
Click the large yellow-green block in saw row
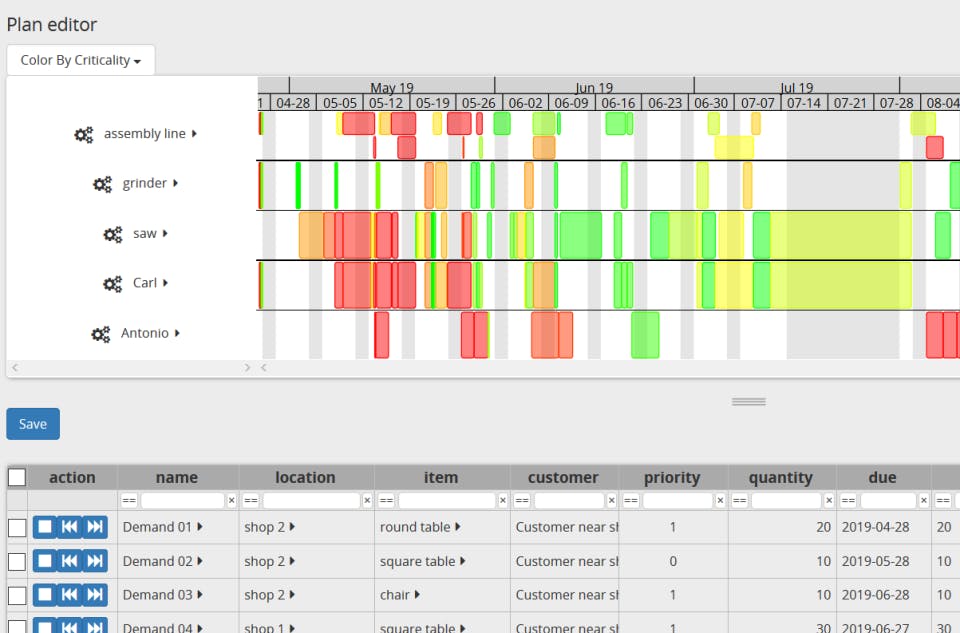tap(841, 235)
